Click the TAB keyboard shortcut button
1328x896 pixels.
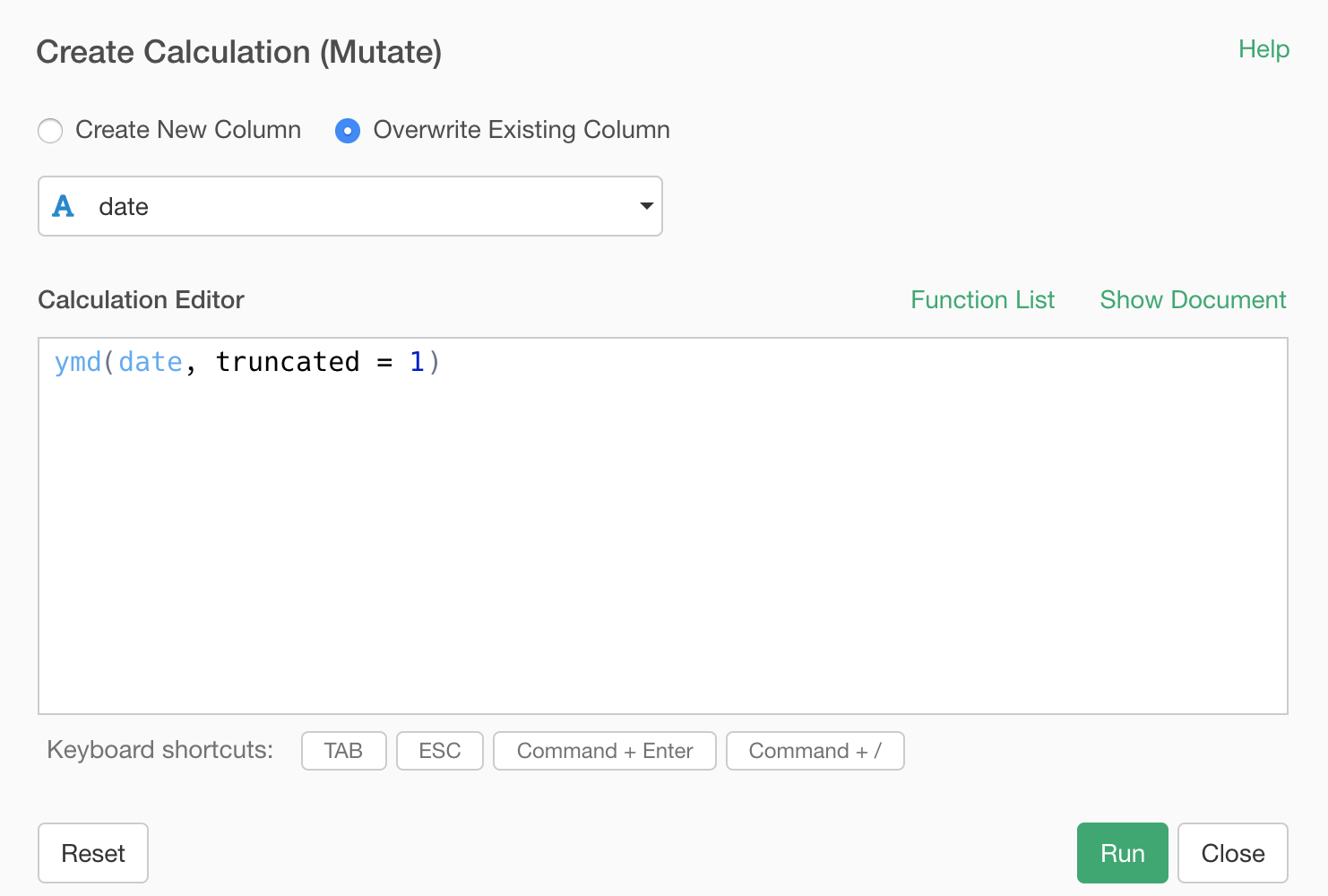coord(343,751)
